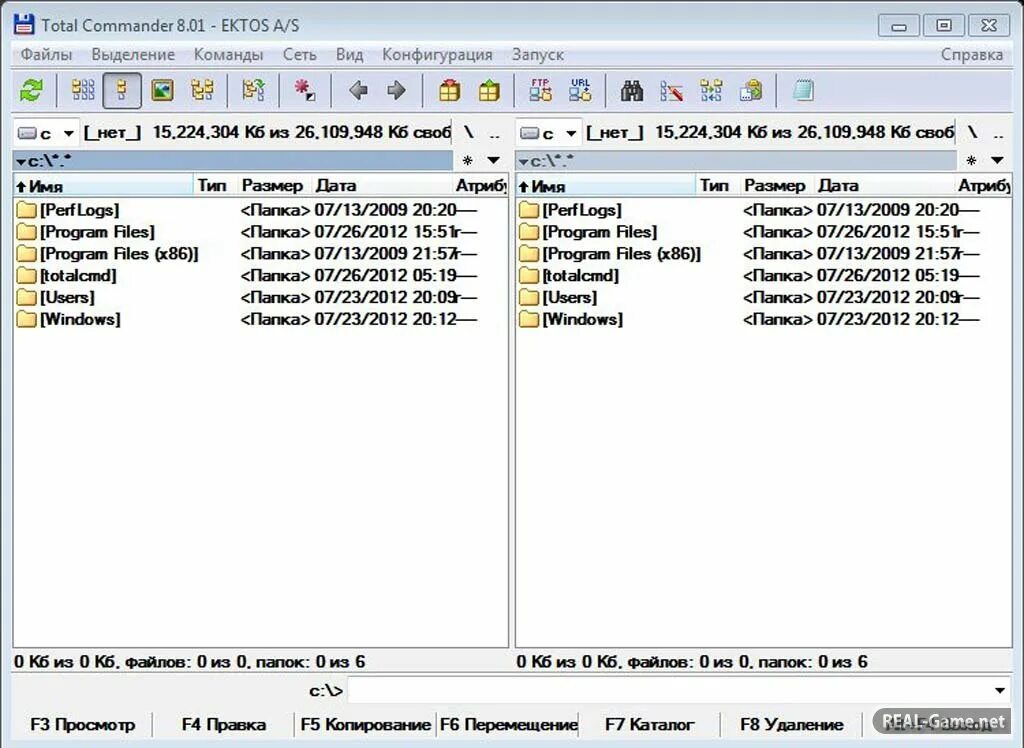Click the Total Commander floppy title icon
This screenshot has width=1024, height=748.
point(24,25)
